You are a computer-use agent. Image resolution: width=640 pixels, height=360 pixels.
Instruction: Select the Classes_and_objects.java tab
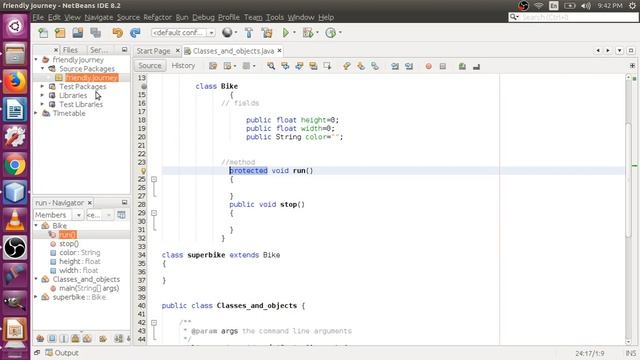(233, 51)
